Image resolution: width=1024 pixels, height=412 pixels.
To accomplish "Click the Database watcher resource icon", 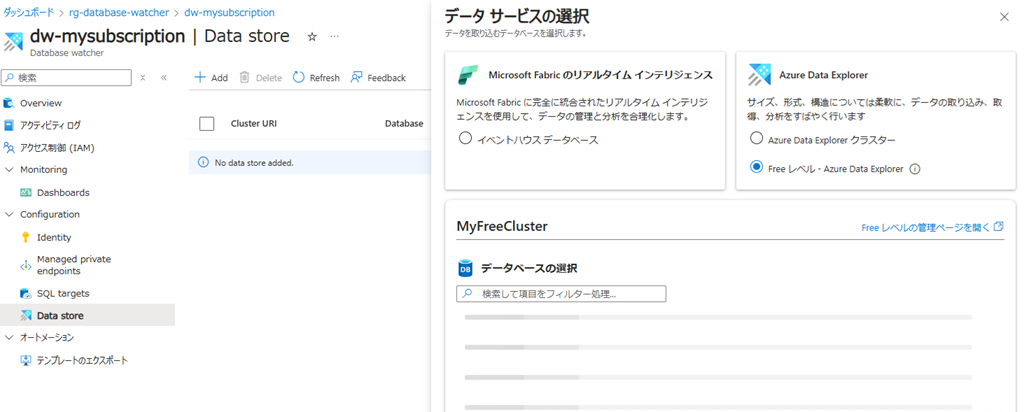I will click(13, 41).
